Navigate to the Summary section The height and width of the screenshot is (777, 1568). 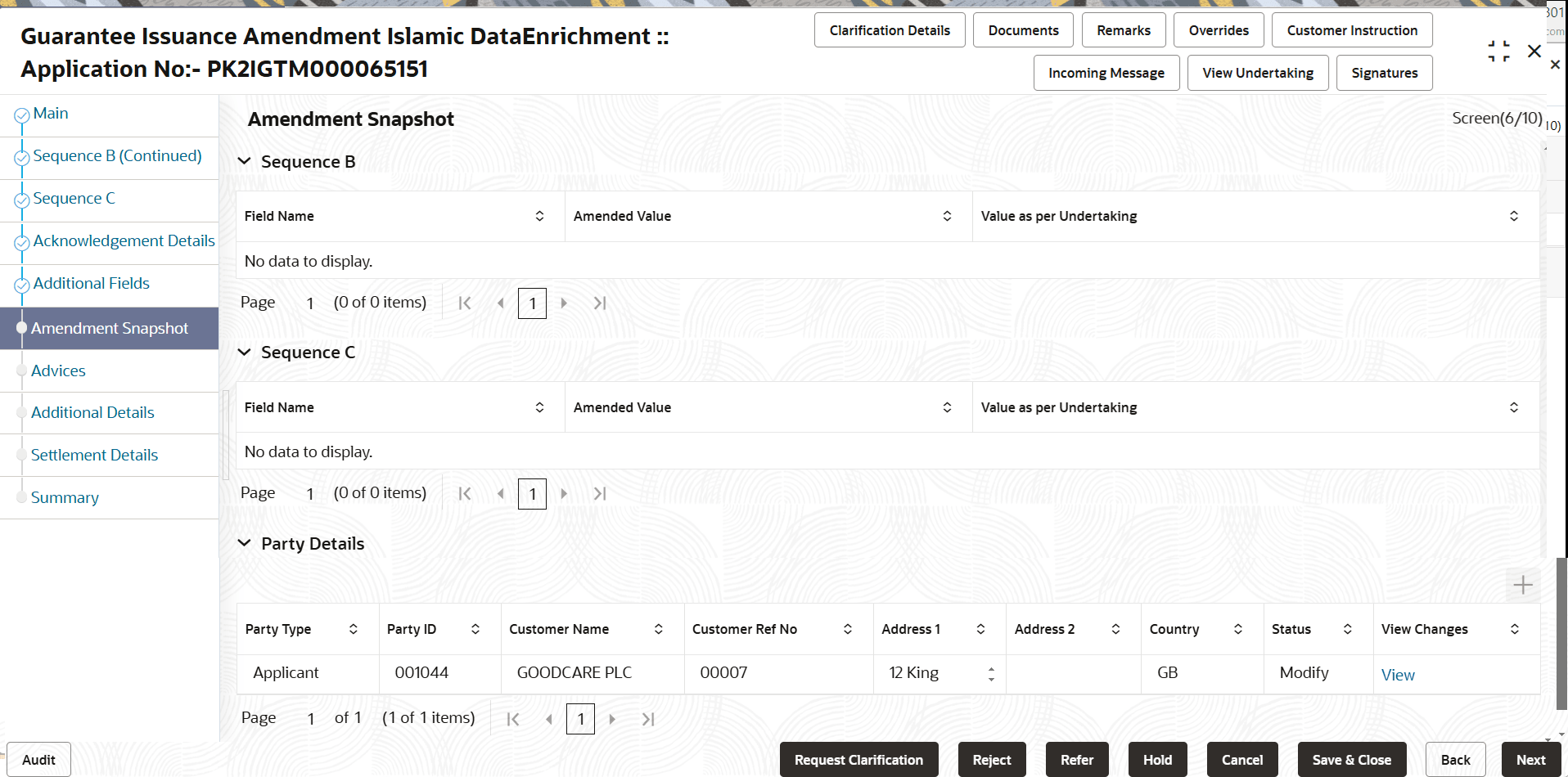click(x=65, y=497)
